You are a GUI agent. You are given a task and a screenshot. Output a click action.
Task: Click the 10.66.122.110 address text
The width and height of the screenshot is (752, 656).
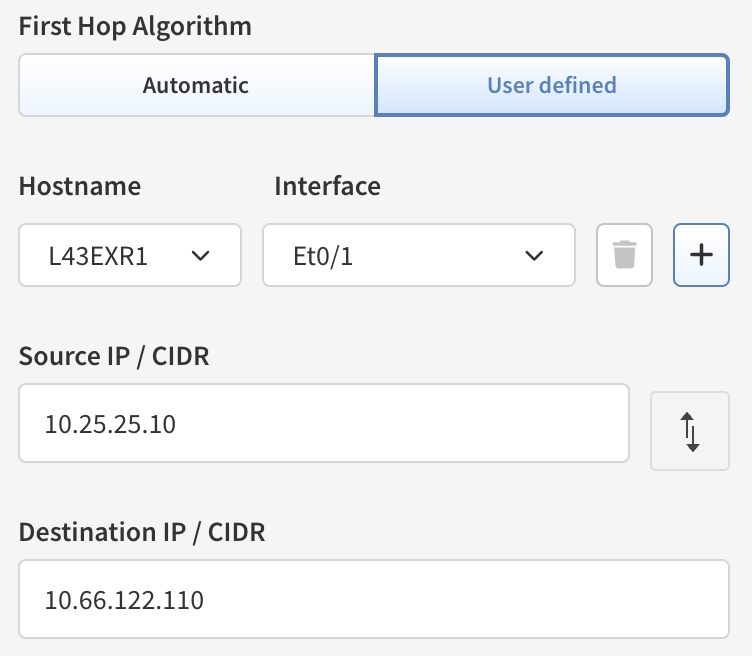click(x=124, y=600)
